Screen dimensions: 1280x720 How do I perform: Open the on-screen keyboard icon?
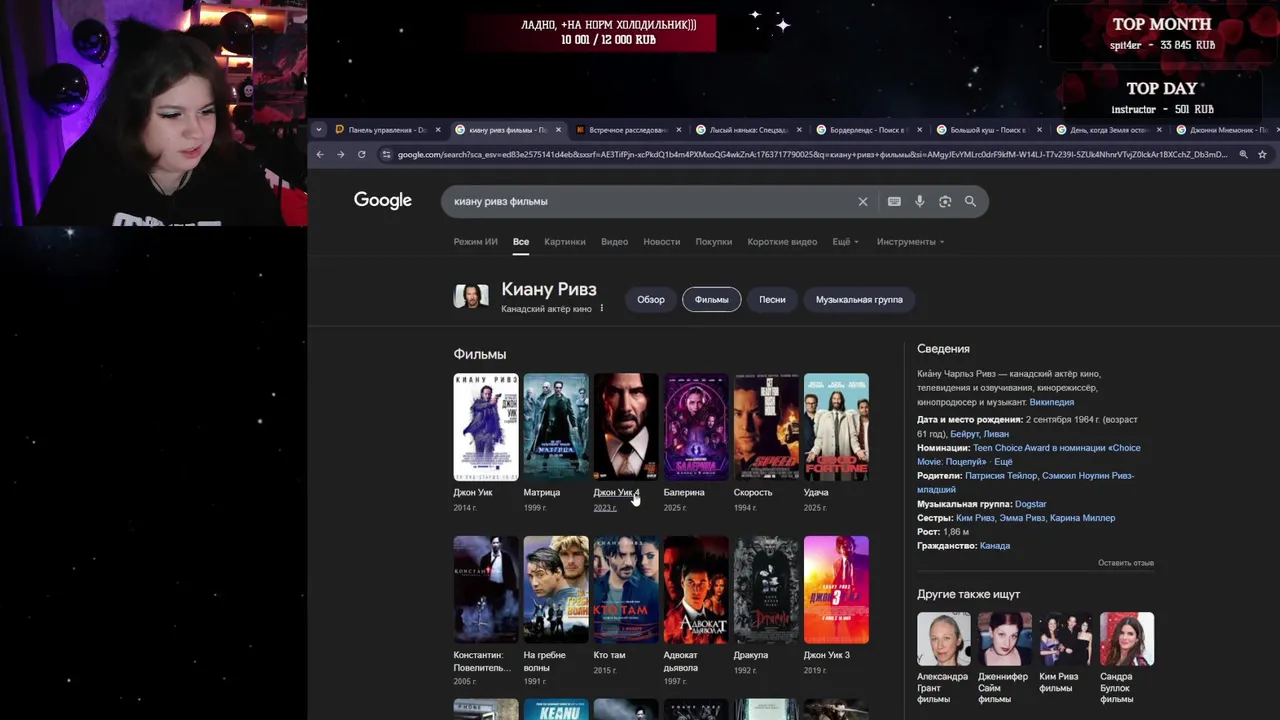tap(894, 201)
